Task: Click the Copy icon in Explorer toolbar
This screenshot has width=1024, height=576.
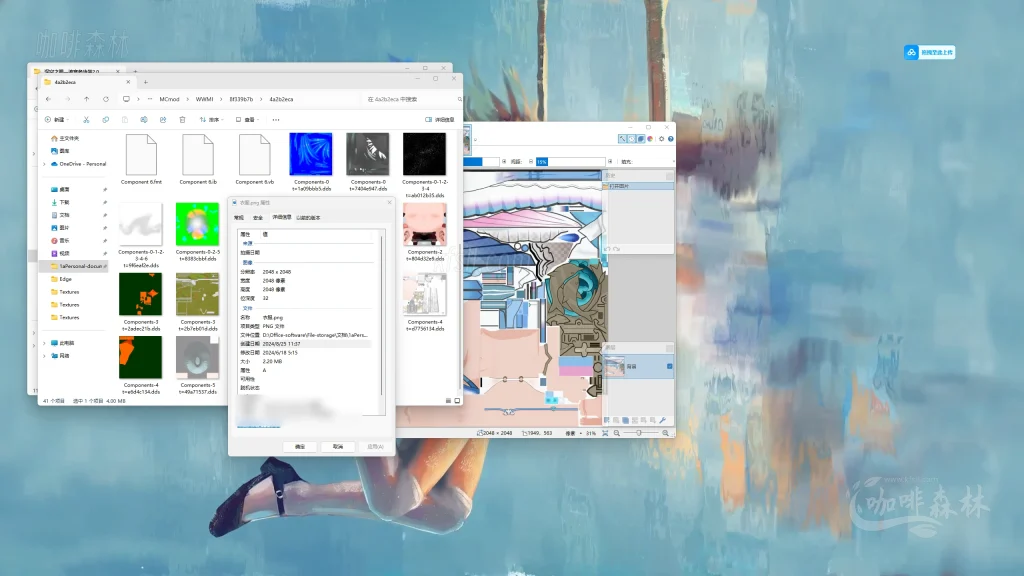Action: coord(105,120)
